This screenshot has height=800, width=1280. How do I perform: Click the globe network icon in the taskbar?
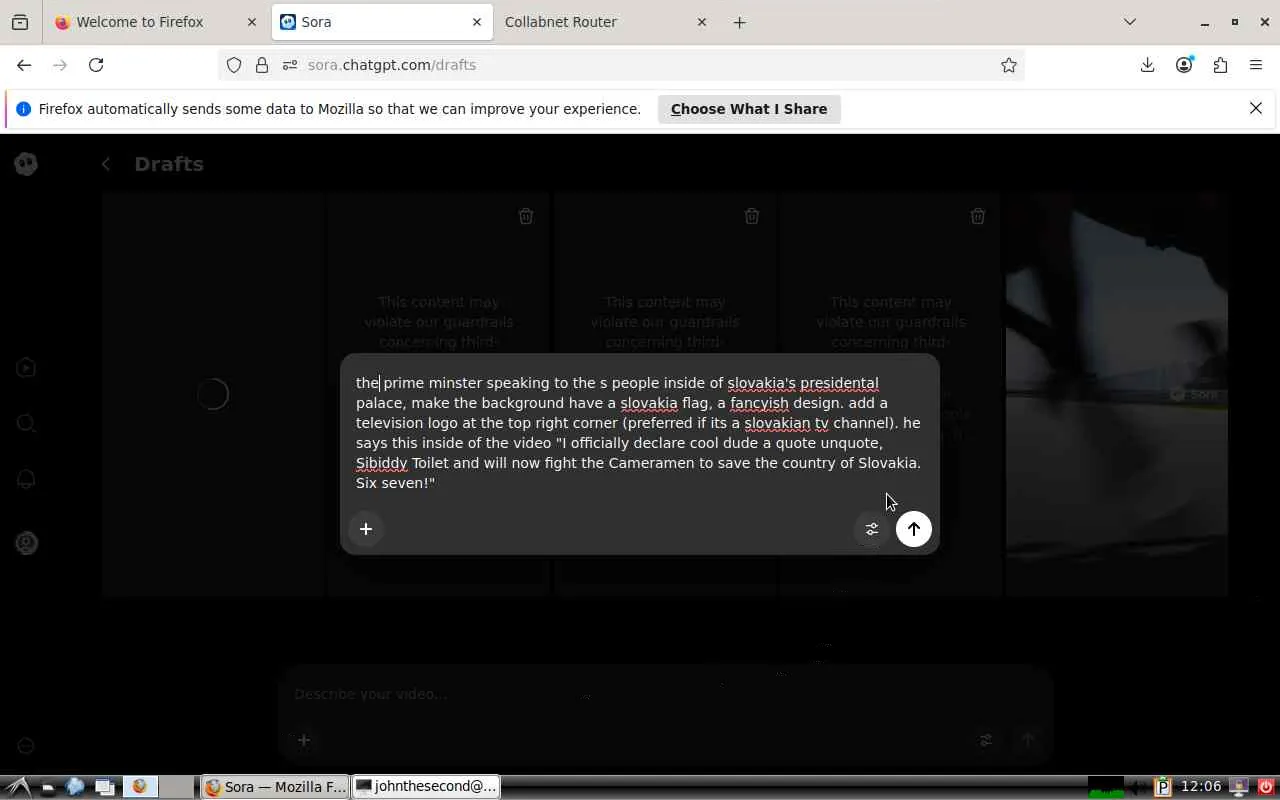coord(75,786)
